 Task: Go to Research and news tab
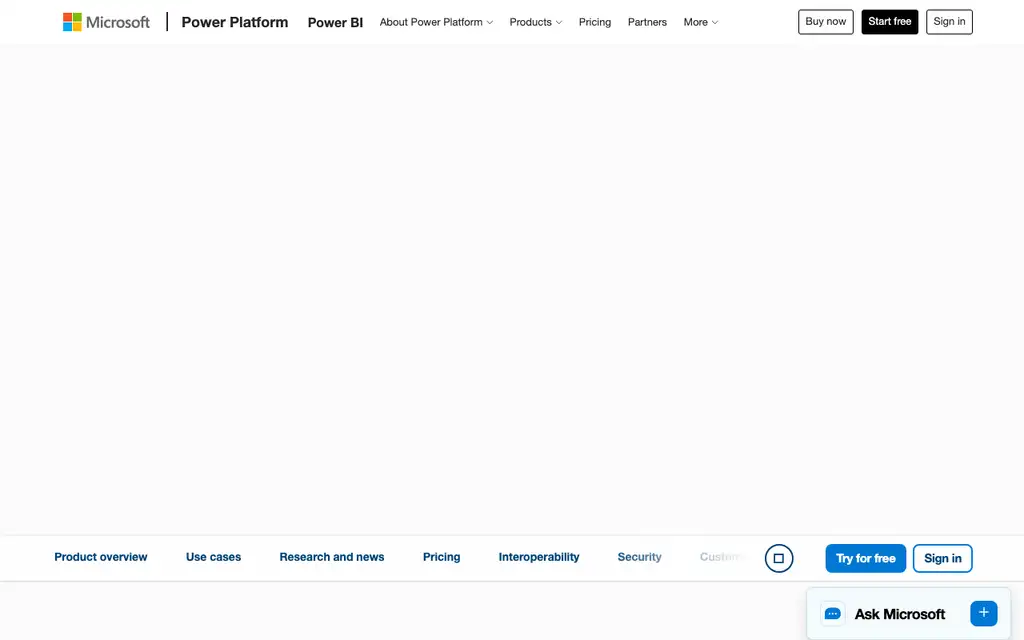[332, 557]
